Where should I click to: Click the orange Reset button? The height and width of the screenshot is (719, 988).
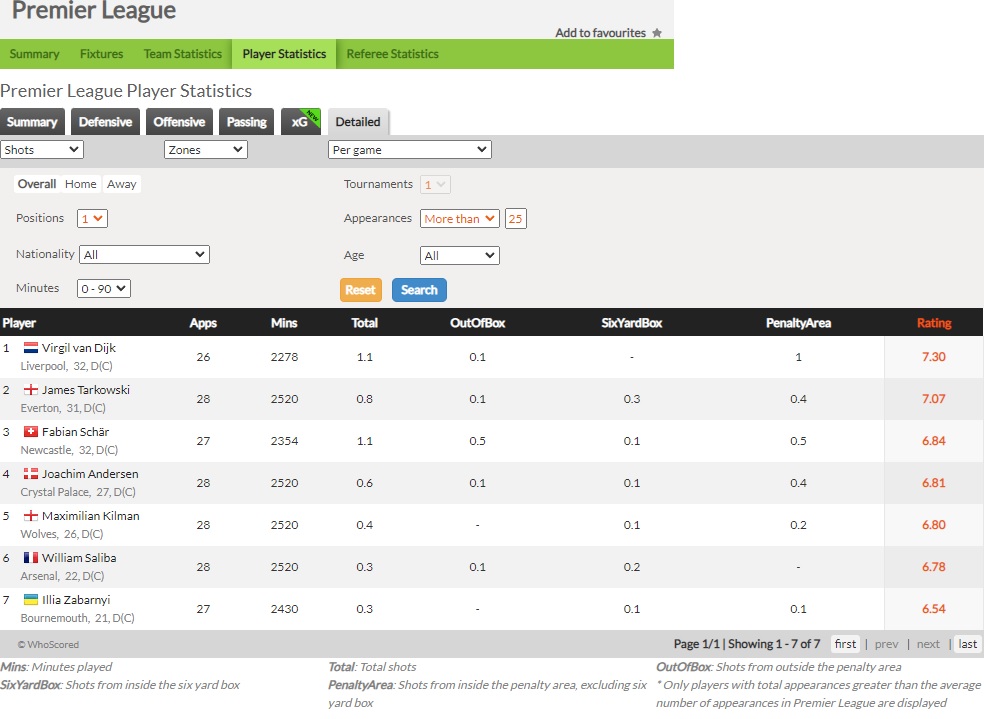(x=360, y=290)
